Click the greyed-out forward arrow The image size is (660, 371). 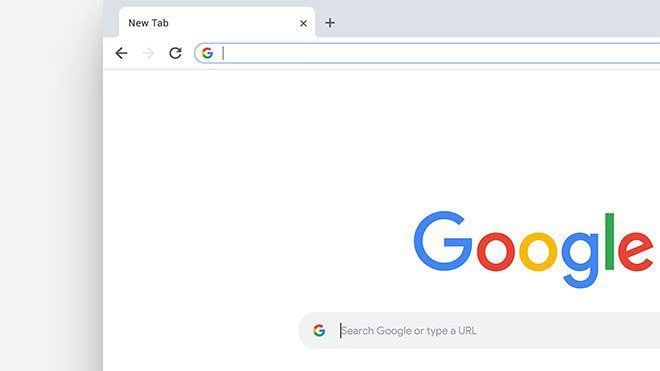point(148,53)
